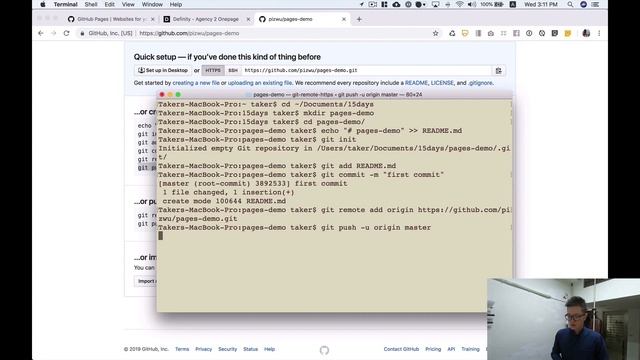Click Set up in Desktop button

point(163,71)
